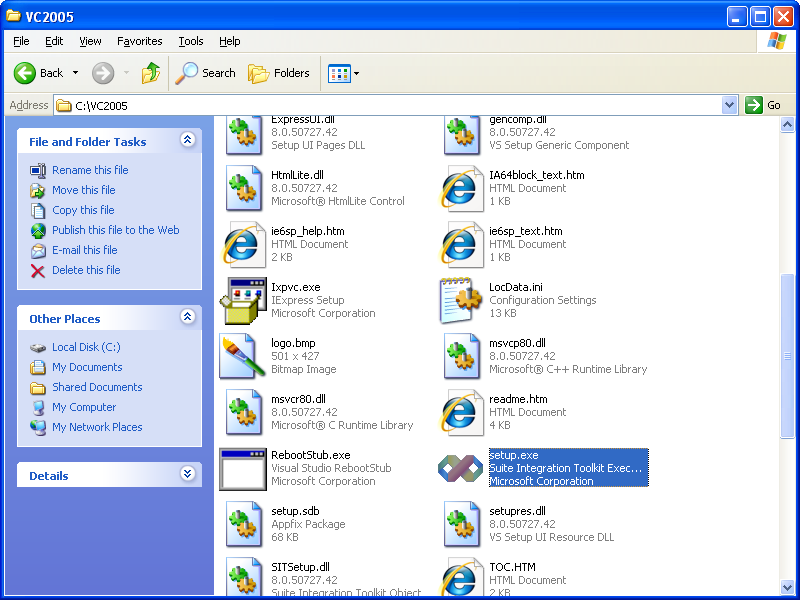Image resolution: width=800 pixels, height=600 pixels.
Task: Click the Up folder toolbar icon
Action: click(x=151, y=73)
